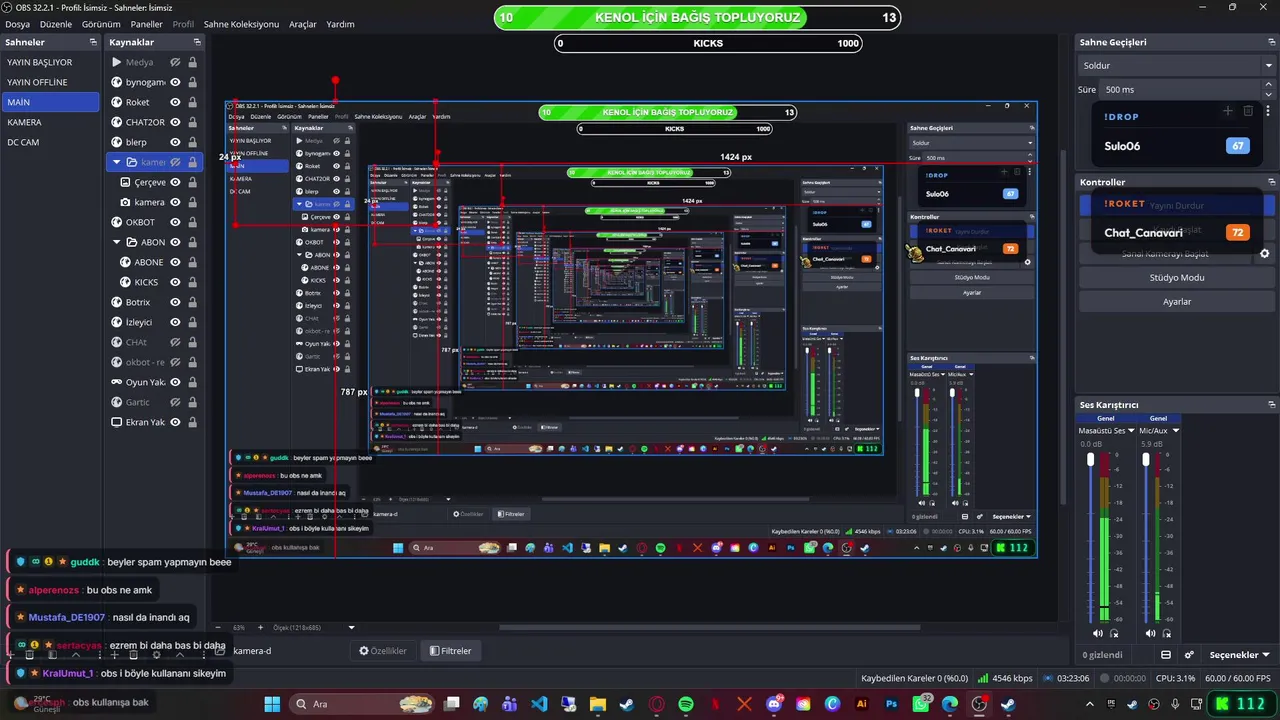Hide the Botrix source

(175, 302)
